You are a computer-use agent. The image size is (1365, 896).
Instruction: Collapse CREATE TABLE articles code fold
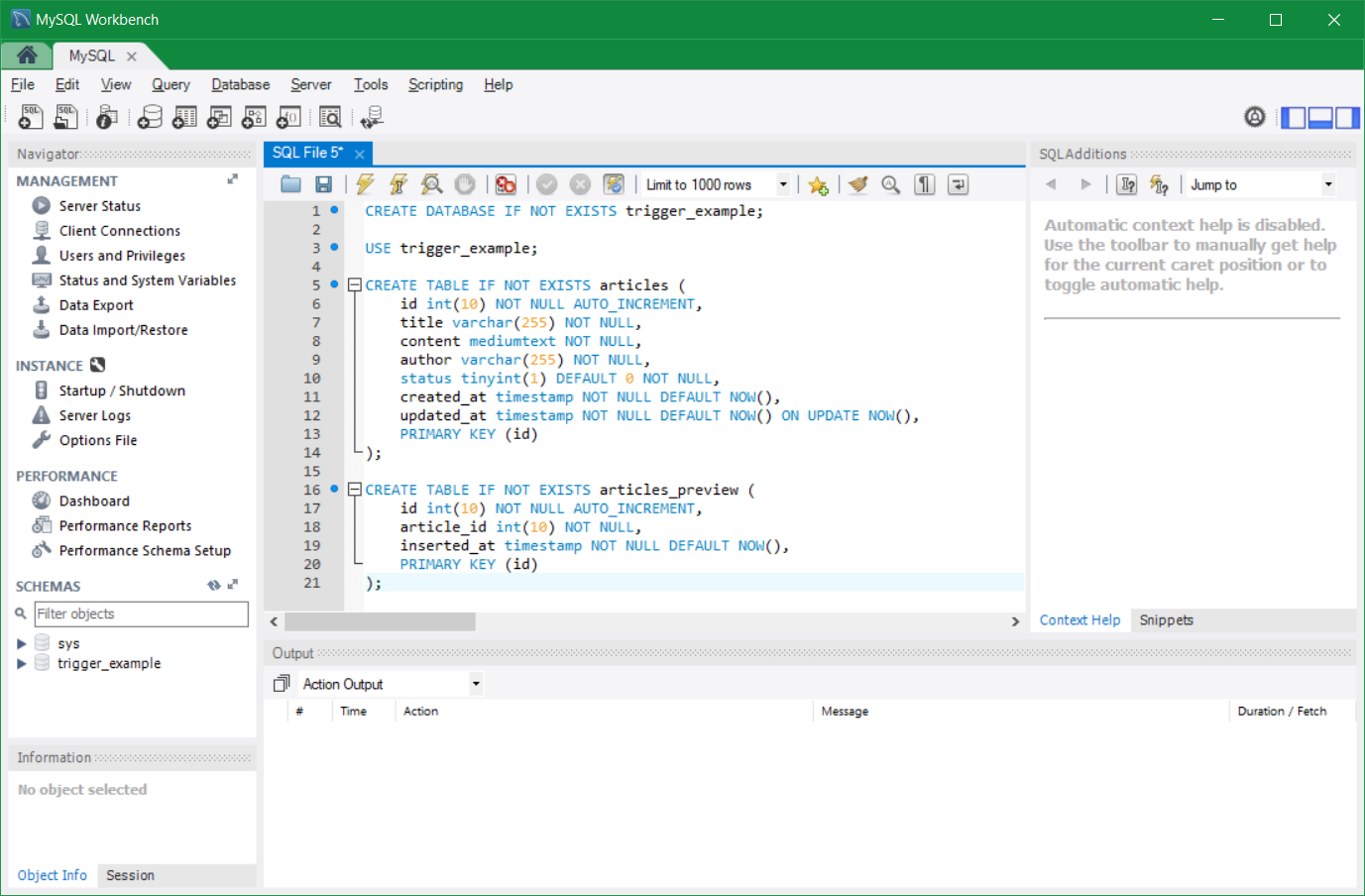tap(354, 285)
